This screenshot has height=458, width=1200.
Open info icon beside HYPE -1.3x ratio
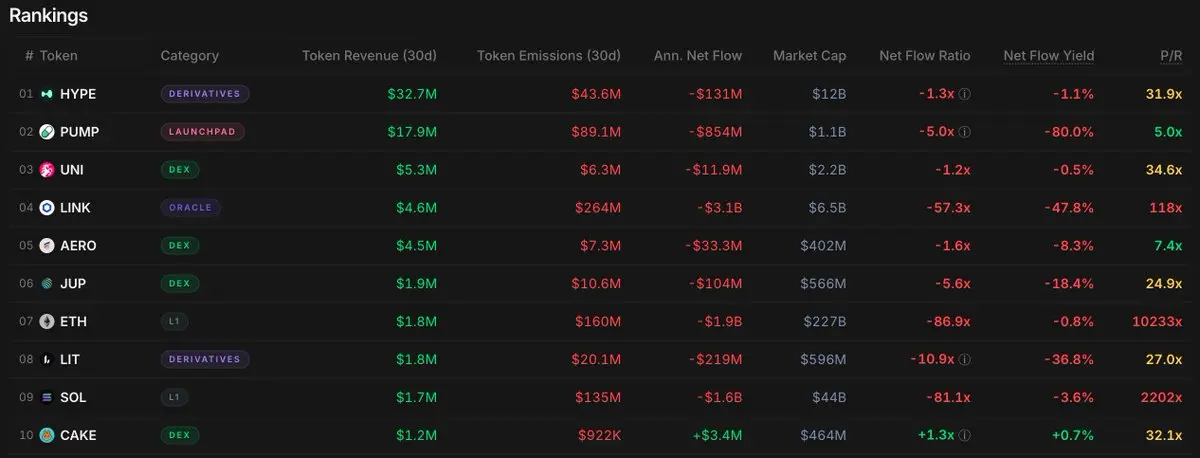[965, 94]
